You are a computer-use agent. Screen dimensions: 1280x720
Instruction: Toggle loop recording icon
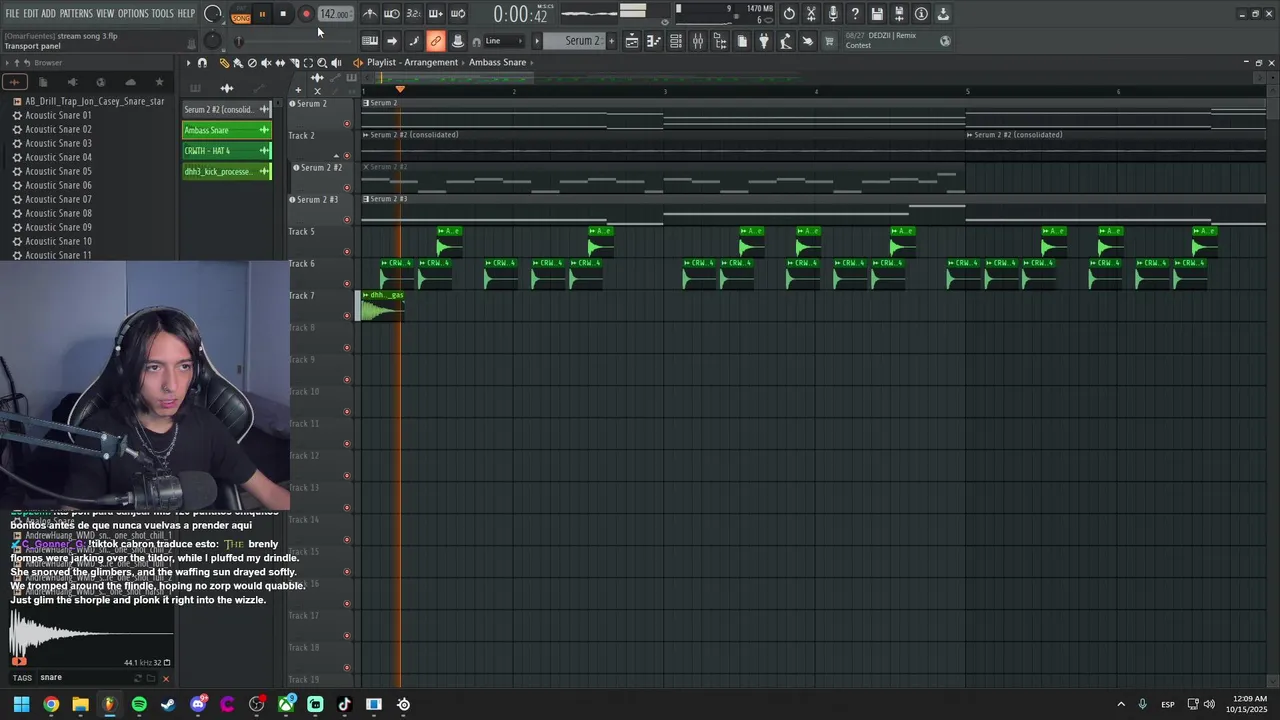click(x=458, y=14)
